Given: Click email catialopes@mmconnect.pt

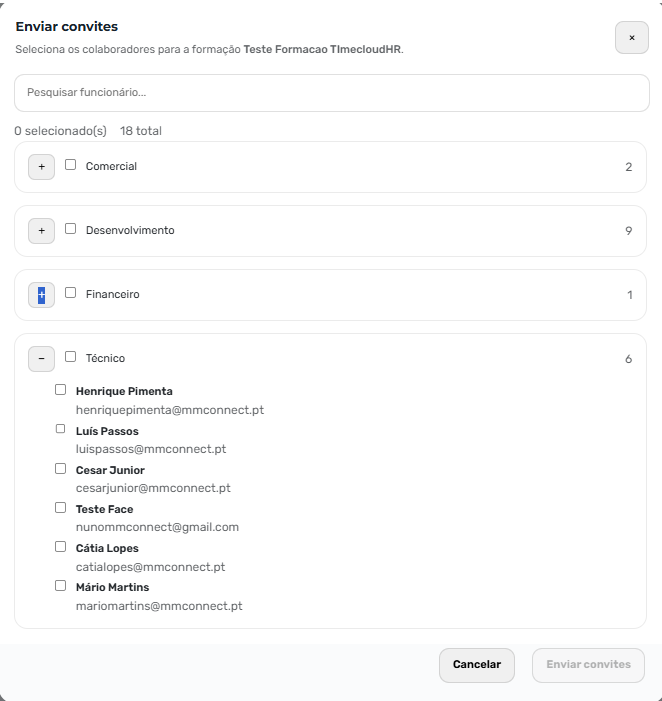Looking at the screenshot, I should tap(151, 567).
